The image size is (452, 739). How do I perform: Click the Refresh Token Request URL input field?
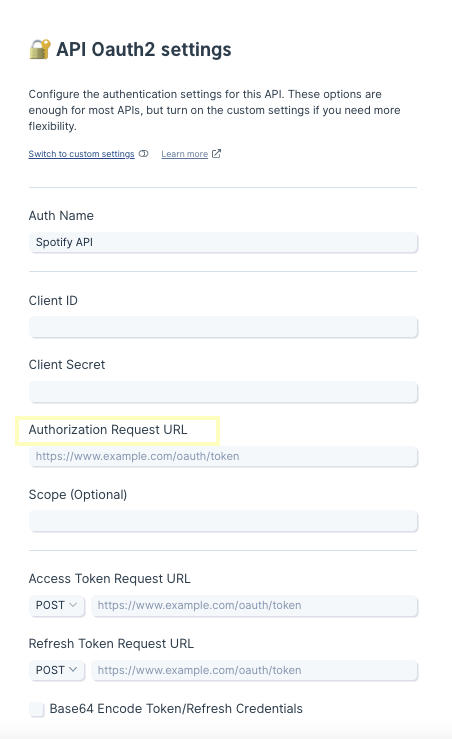(255, 670)
